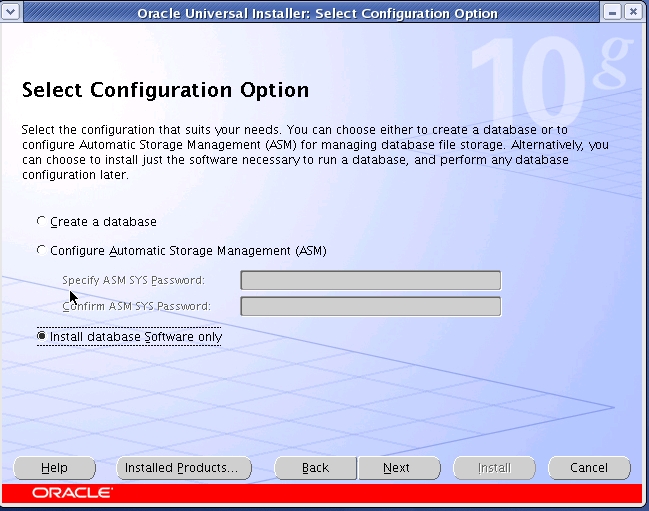Cancel the Oracle installation
Viewport: 649px width, 511px height.
coord(589,468)
